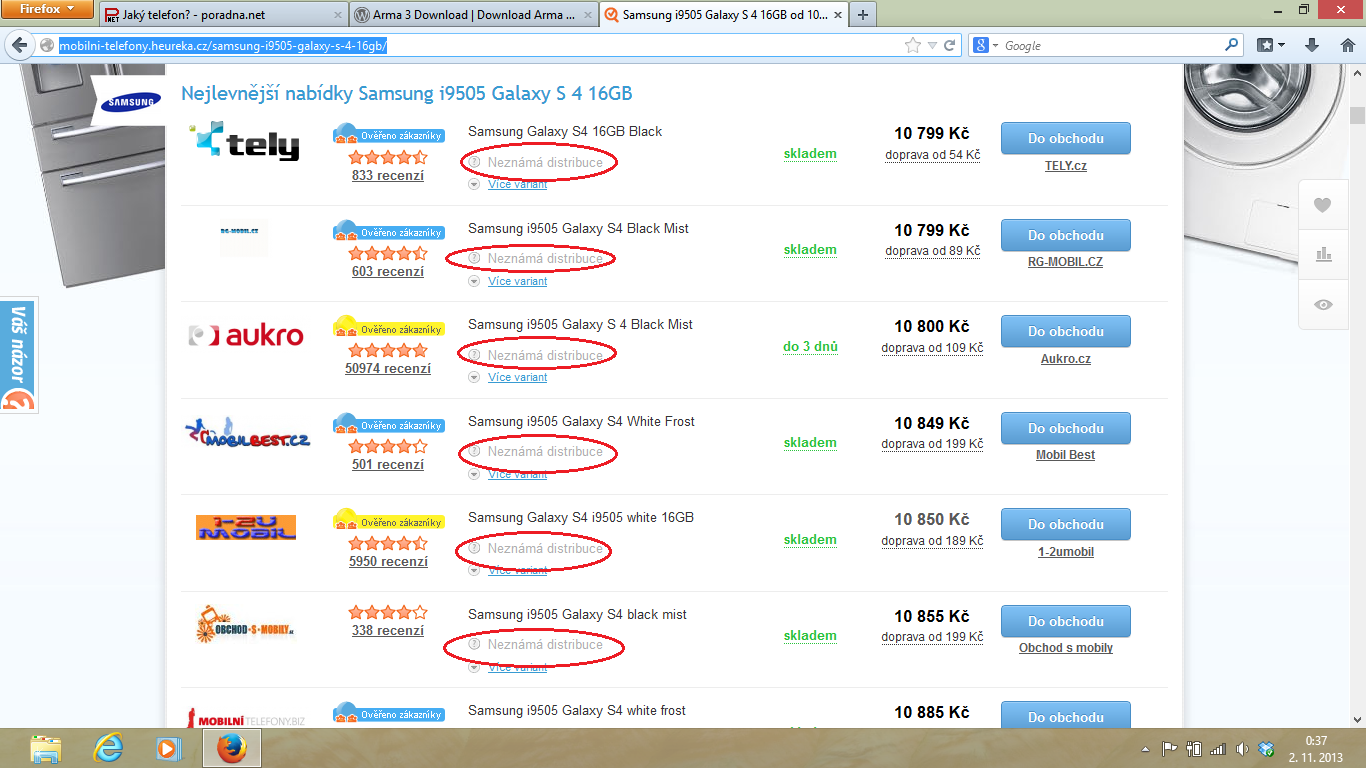Expand 'Více variant' under the Obchod s mobily offer
Screen dimensions: 1366x768
point(517,667)
